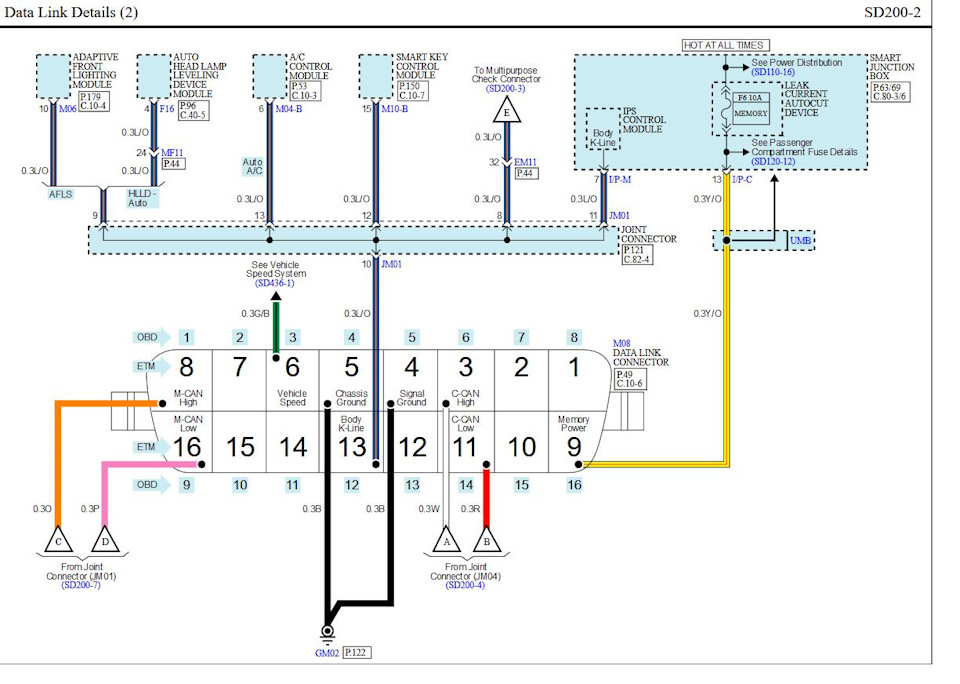This screenshot has height=684, width=960.
Task: Select the "Memory Power" pin label
Action: (x=573, y=424)
